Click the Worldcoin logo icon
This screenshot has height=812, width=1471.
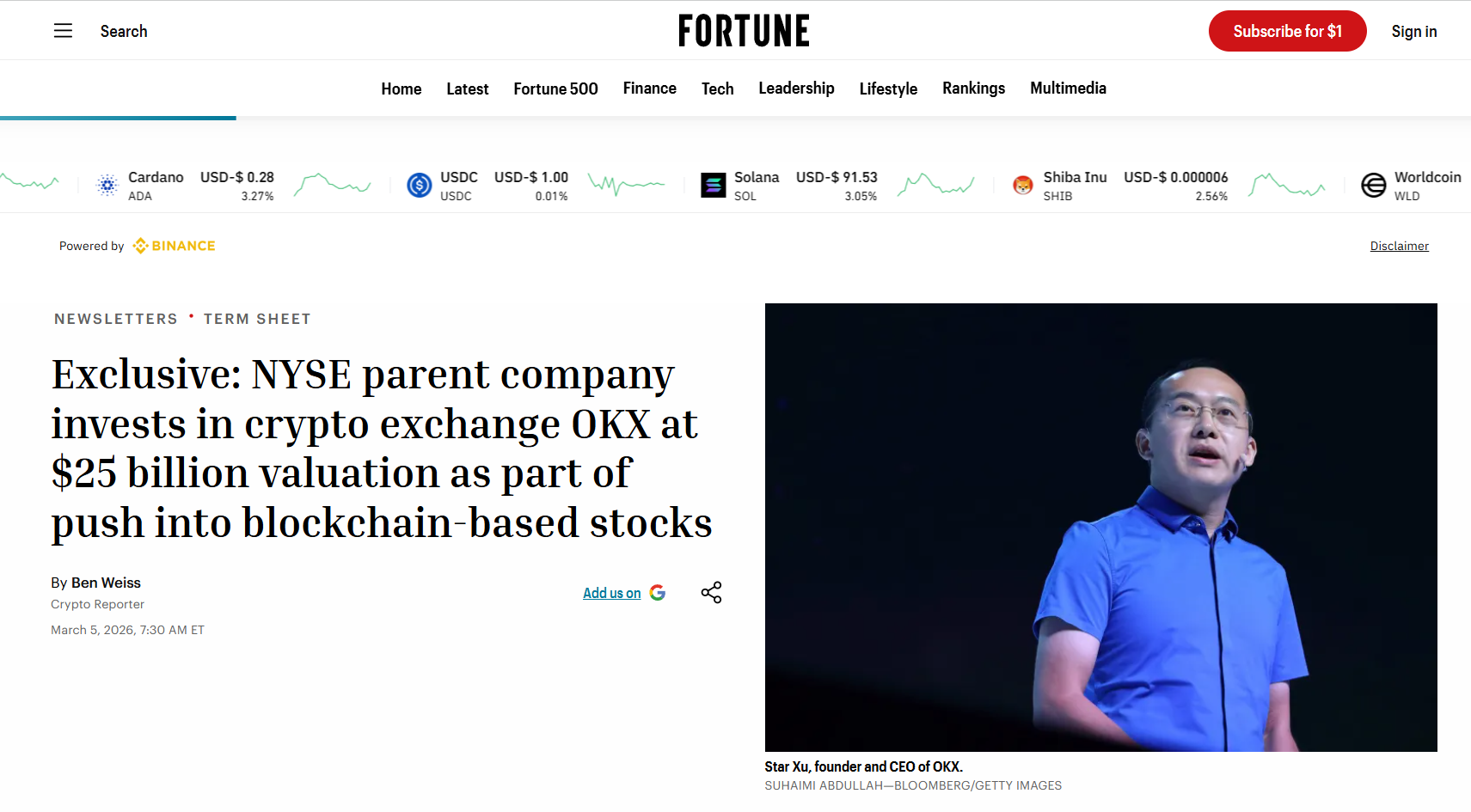pos(1374,185)
